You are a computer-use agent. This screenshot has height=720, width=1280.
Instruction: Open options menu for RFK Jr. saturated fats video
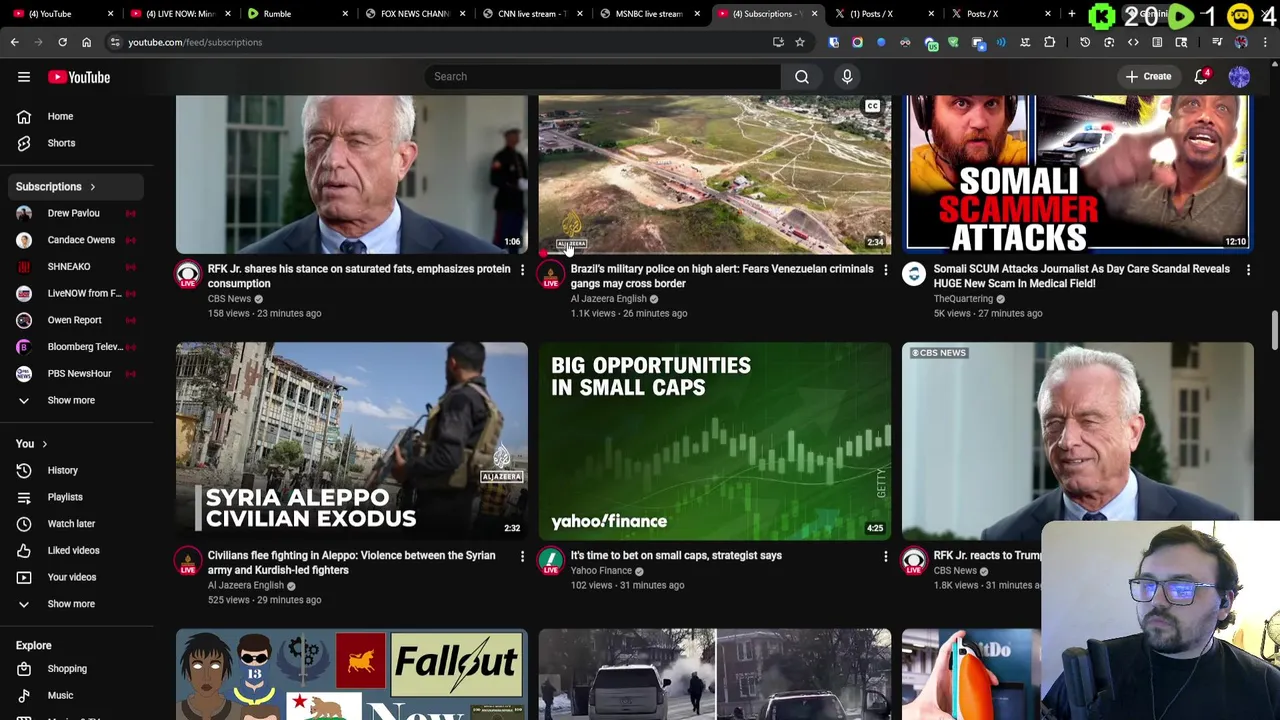pyautogui.click(x=522, y=269)
